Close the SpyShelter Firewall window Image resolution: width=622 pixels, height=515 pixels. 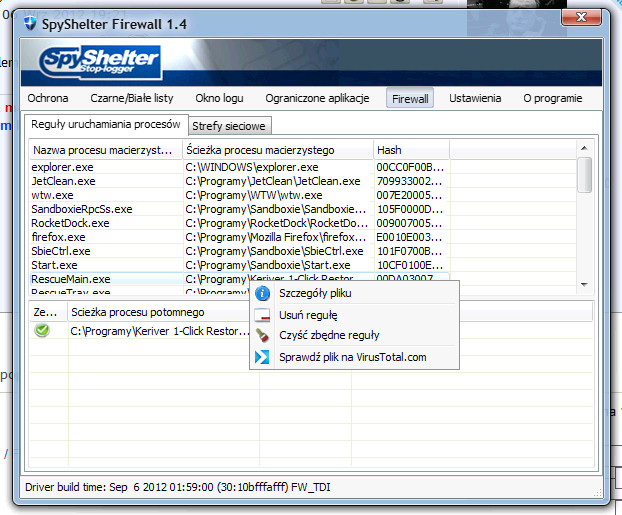581,17
